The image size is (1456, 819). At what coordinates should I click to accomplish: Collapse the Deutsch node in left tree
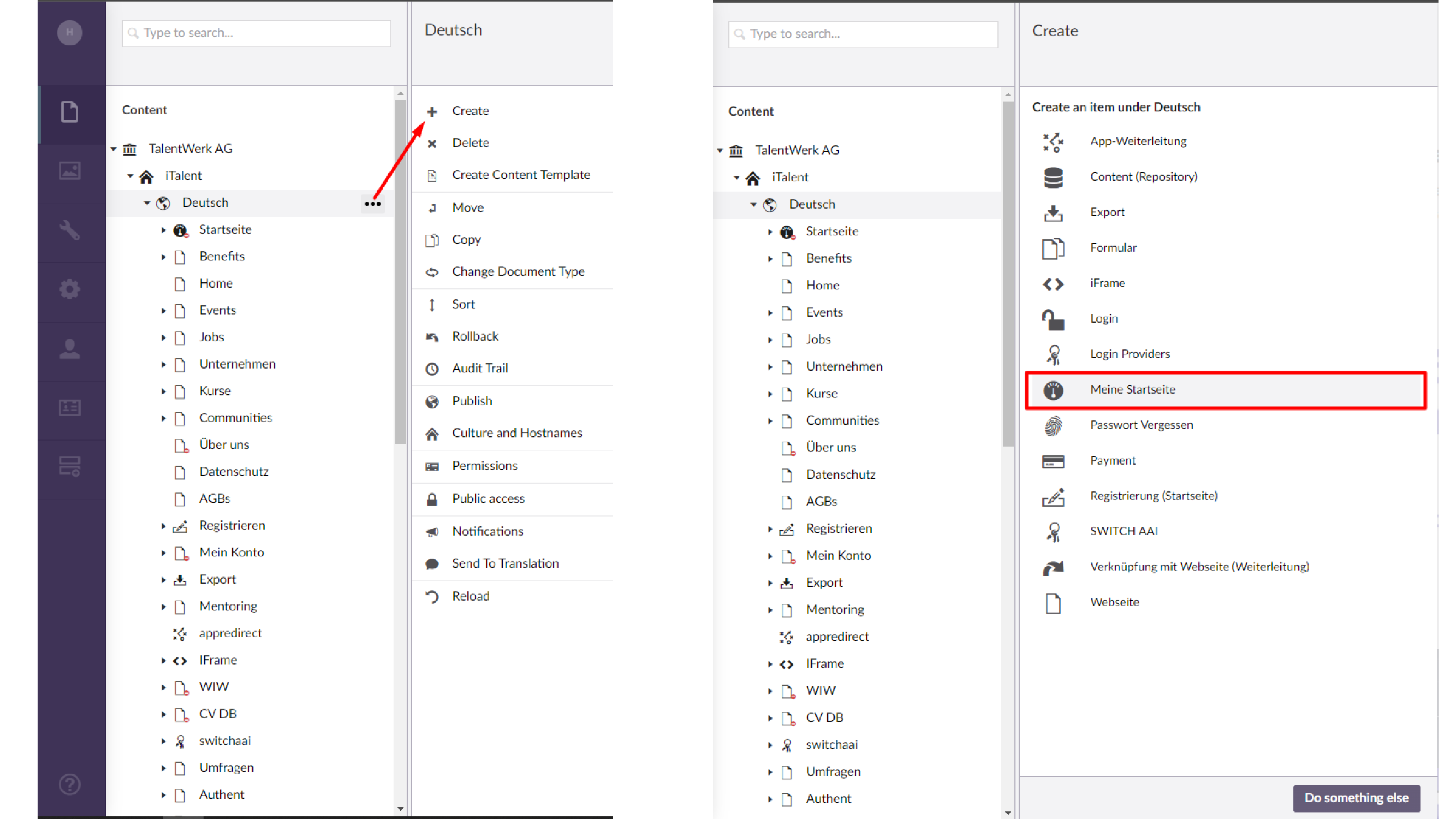pos(147,203)
